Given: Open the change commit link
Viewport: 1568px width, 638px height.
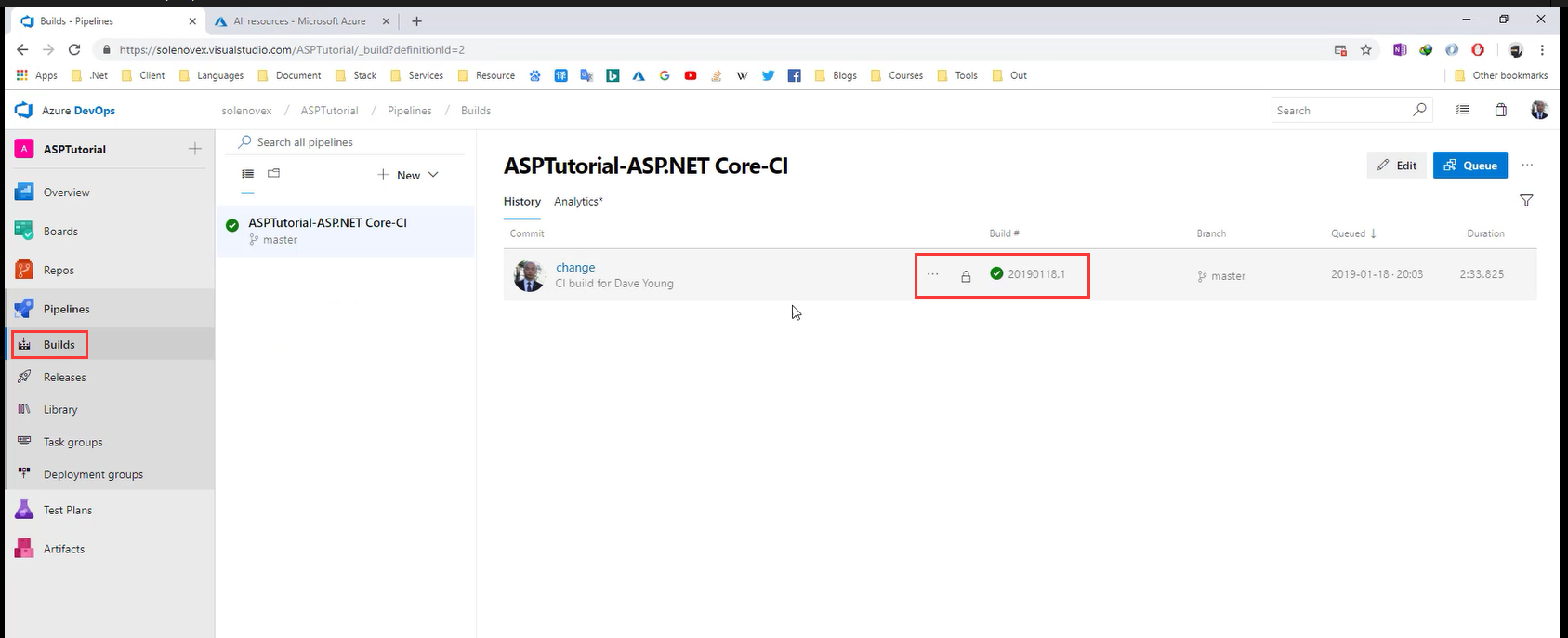Looking at the screenshot, I should 575,268.
